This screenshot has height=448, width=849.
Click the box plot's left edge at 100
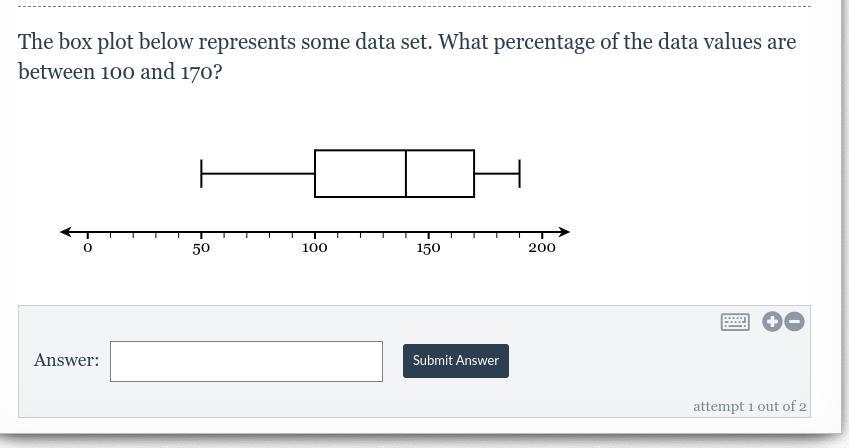pos(315,174)
